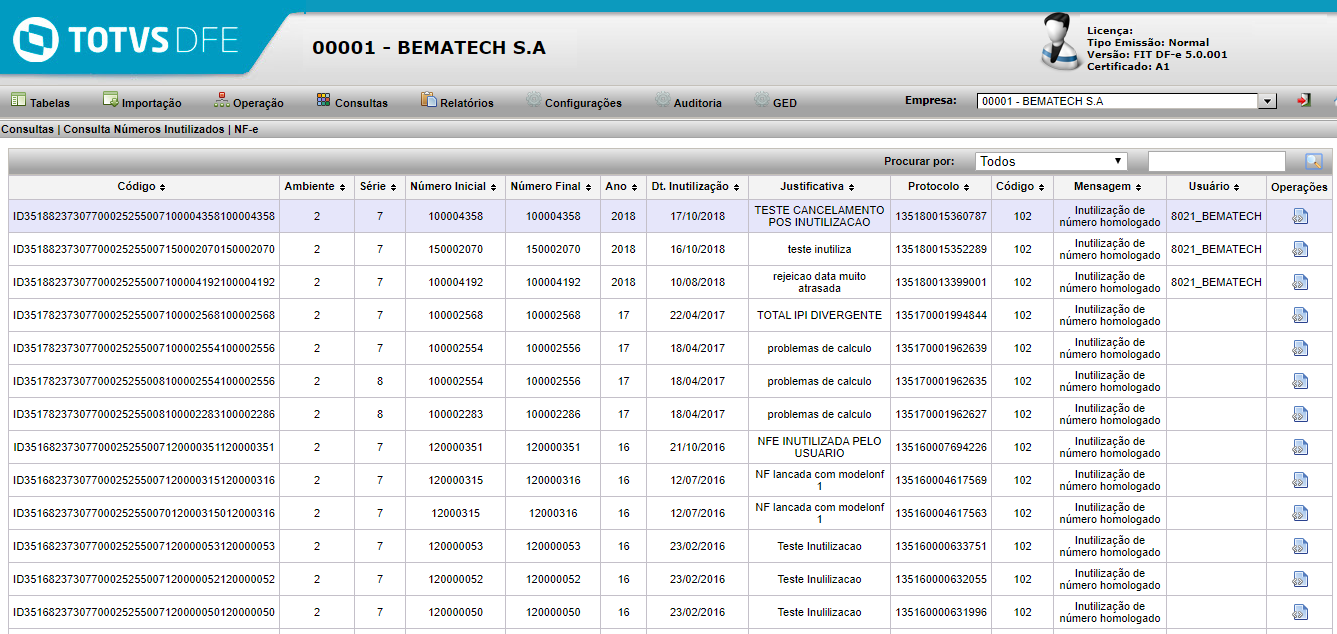Expand the Empresa dropdown arrow

(1268, 101)
